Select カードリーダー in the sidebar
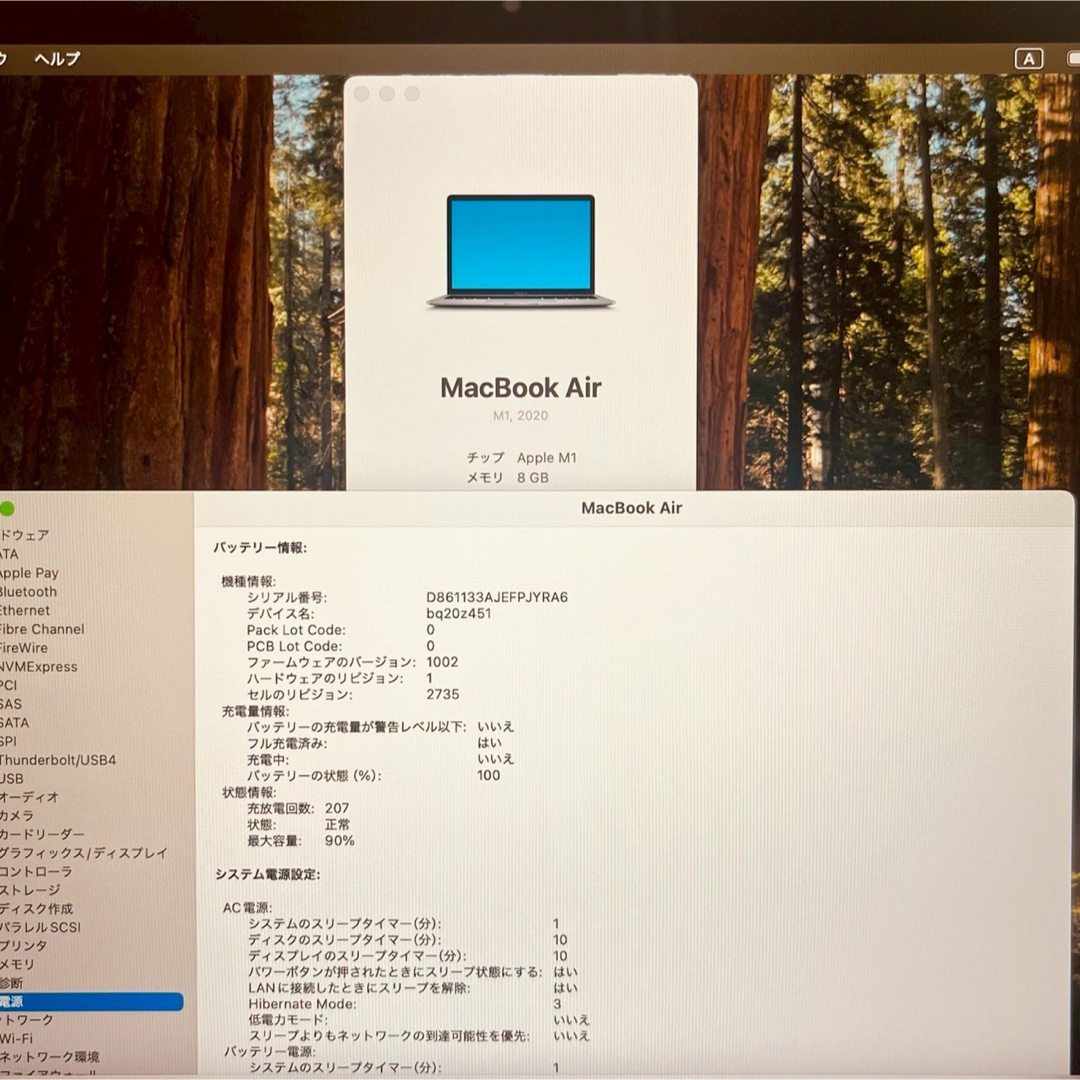This screenshot has height=1080, width=1080. 42,834
